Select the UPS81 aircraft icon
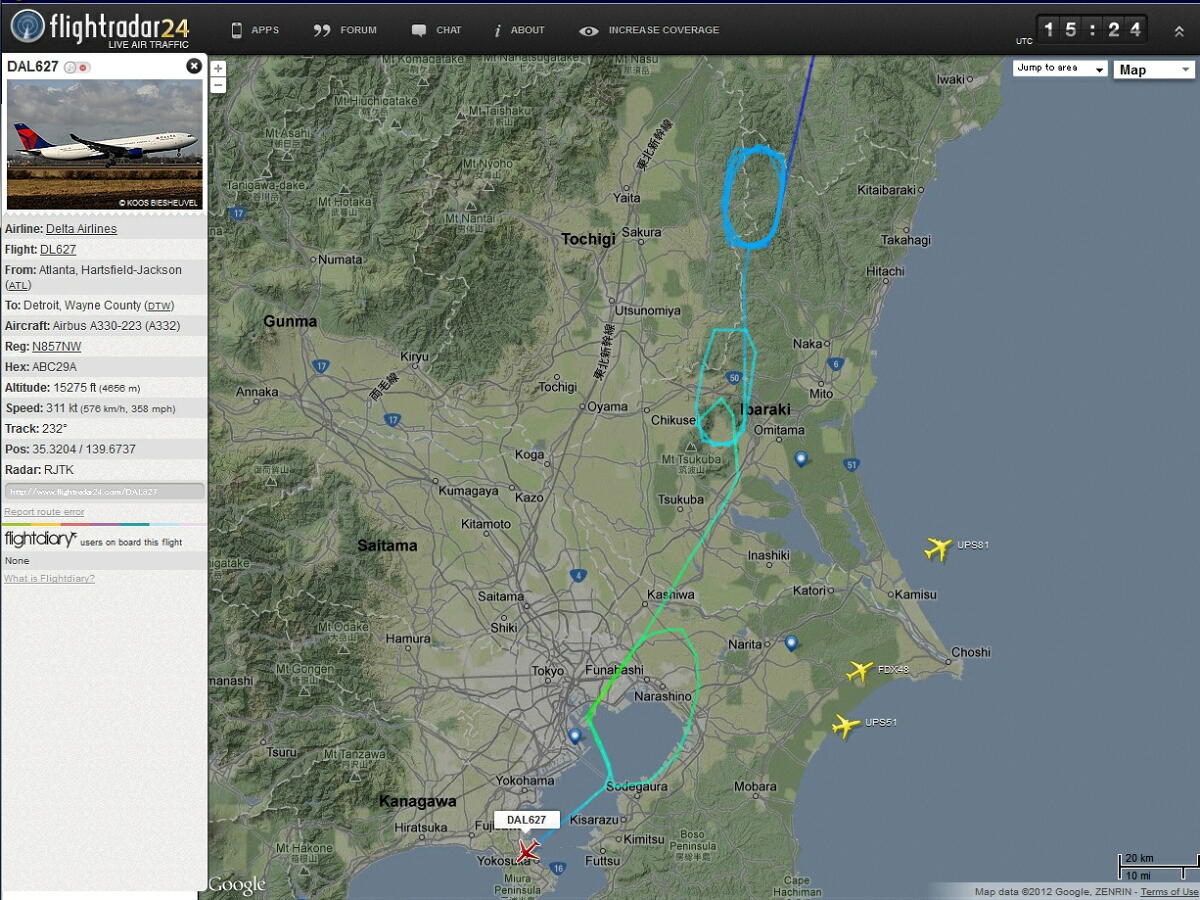The width and height of the screenshot is (1200, 900). [x=938, y=548]
